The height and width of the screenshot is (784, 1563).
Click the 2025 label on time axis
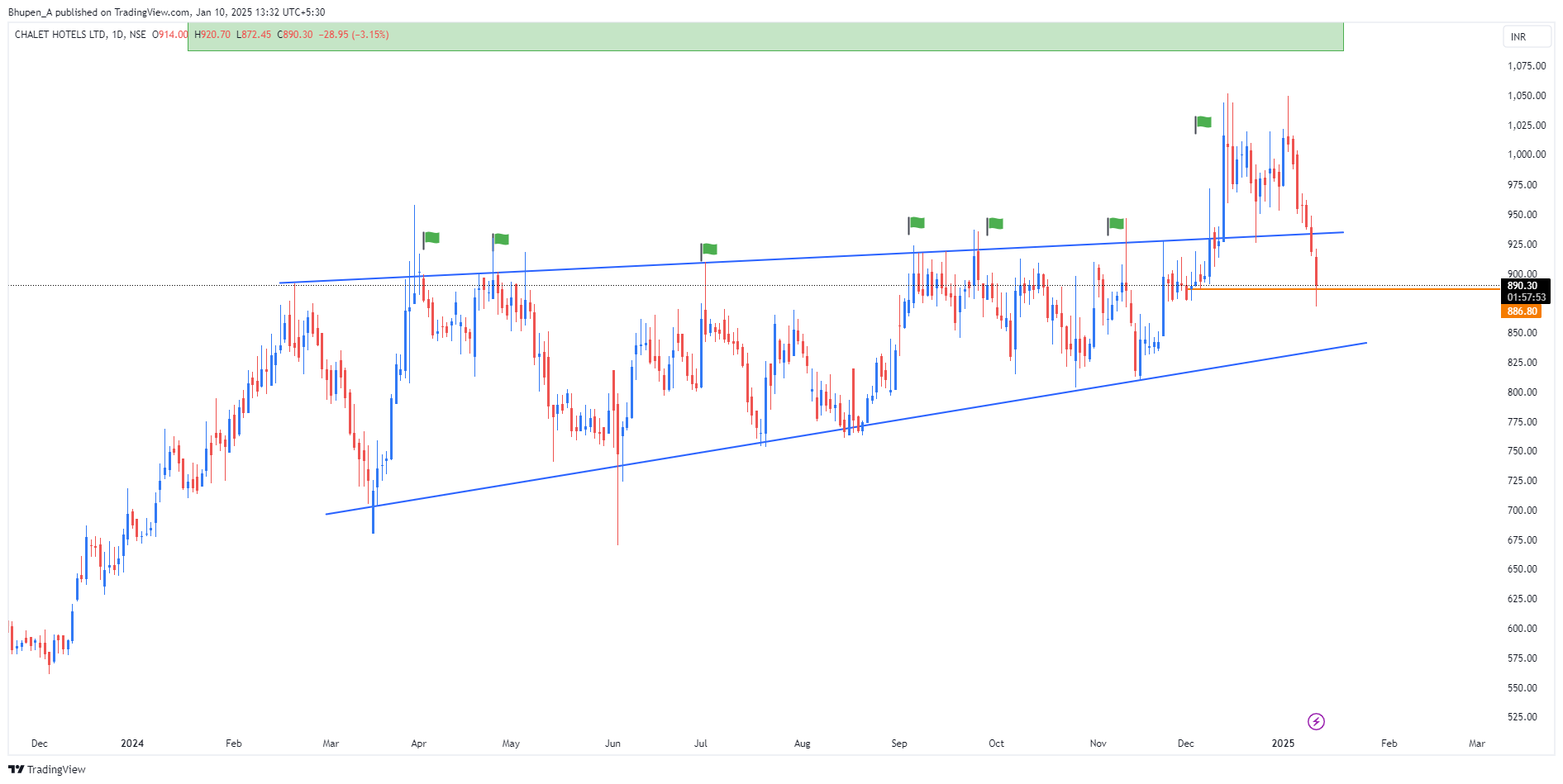[1283, 744]
